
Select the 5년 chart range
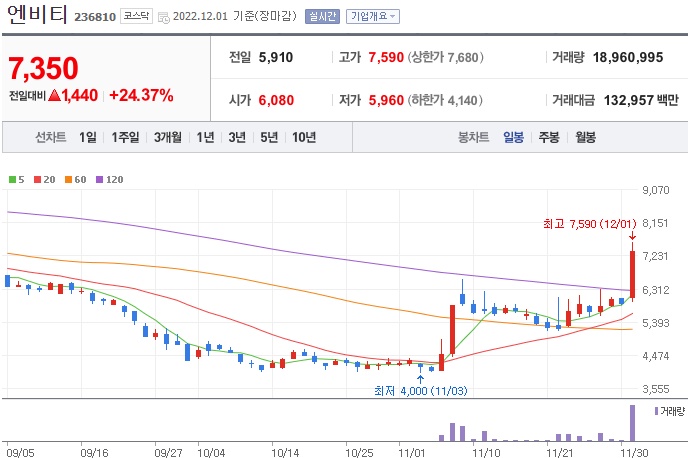tap(268, 137)
